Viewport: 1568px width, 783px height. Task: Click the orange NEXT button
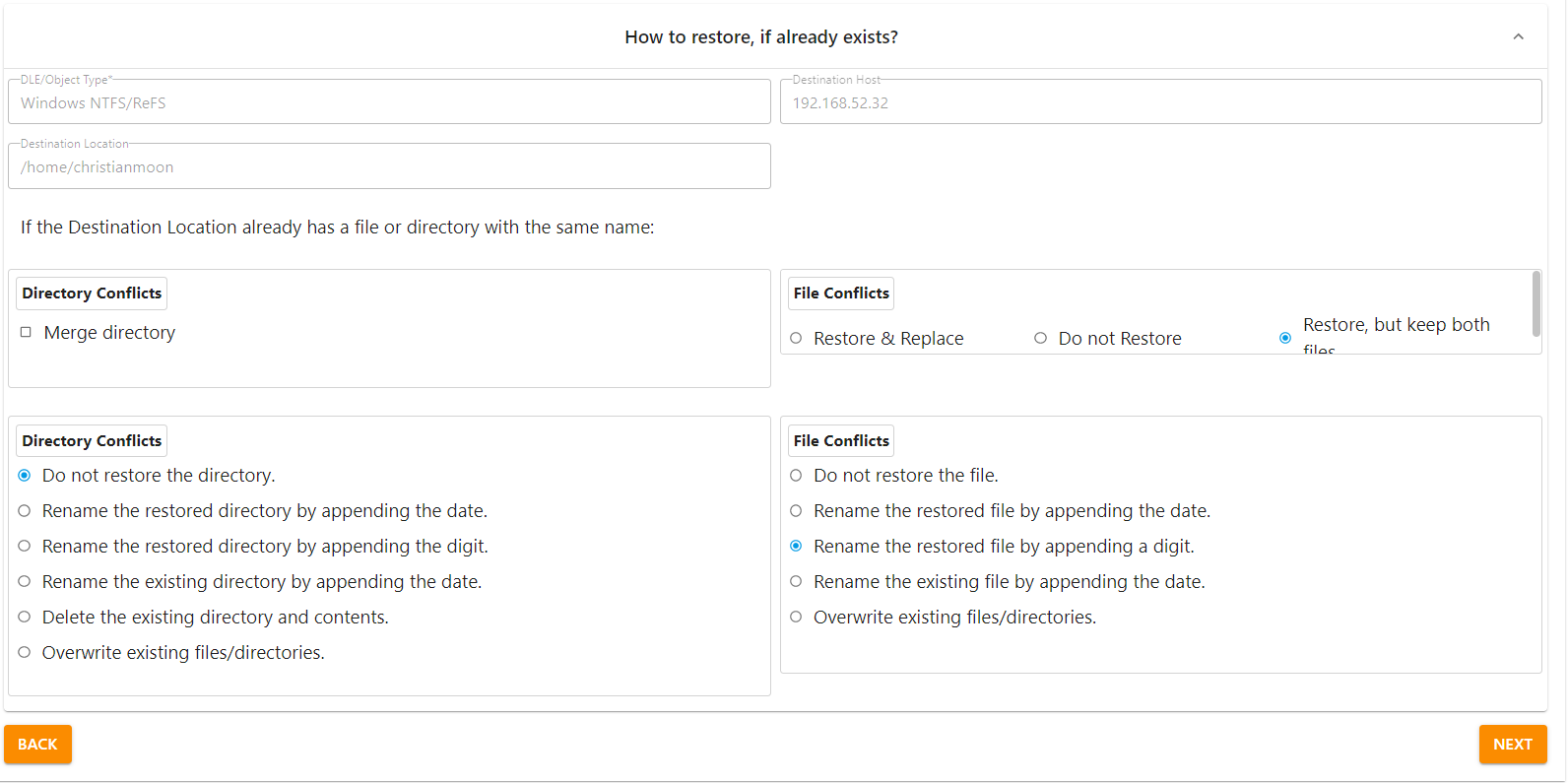1512,745
